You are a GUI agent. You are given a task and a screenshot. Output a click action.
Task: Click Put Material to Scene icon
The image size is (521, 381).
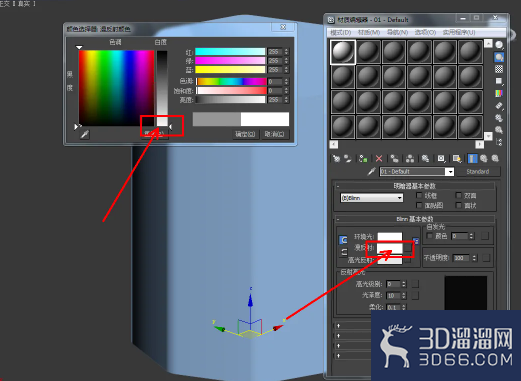348,159
